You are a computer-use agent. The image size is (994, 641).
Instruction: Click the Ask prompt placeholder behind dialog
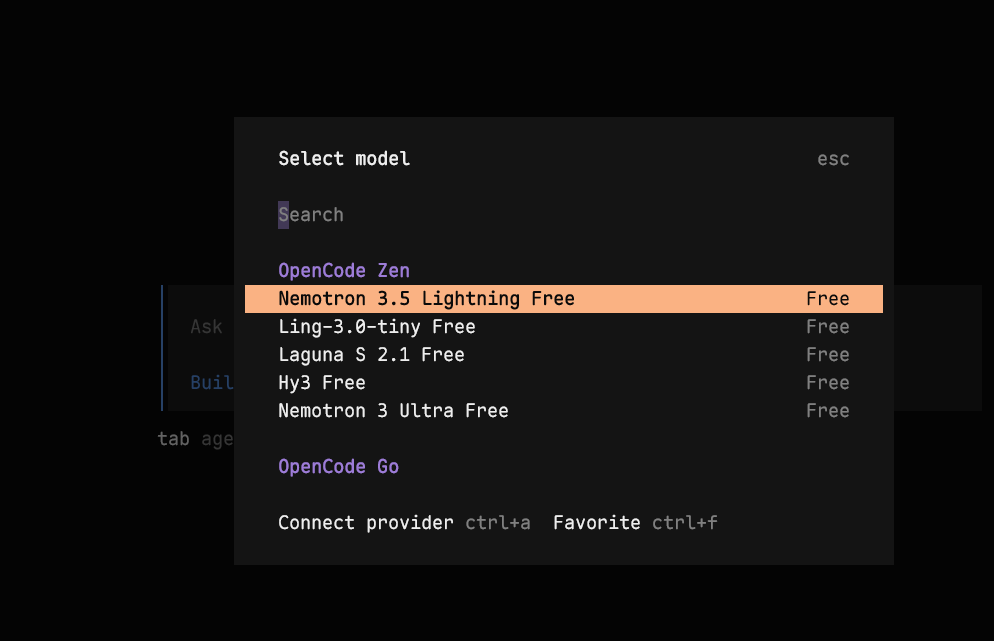[x=206, y=327]
